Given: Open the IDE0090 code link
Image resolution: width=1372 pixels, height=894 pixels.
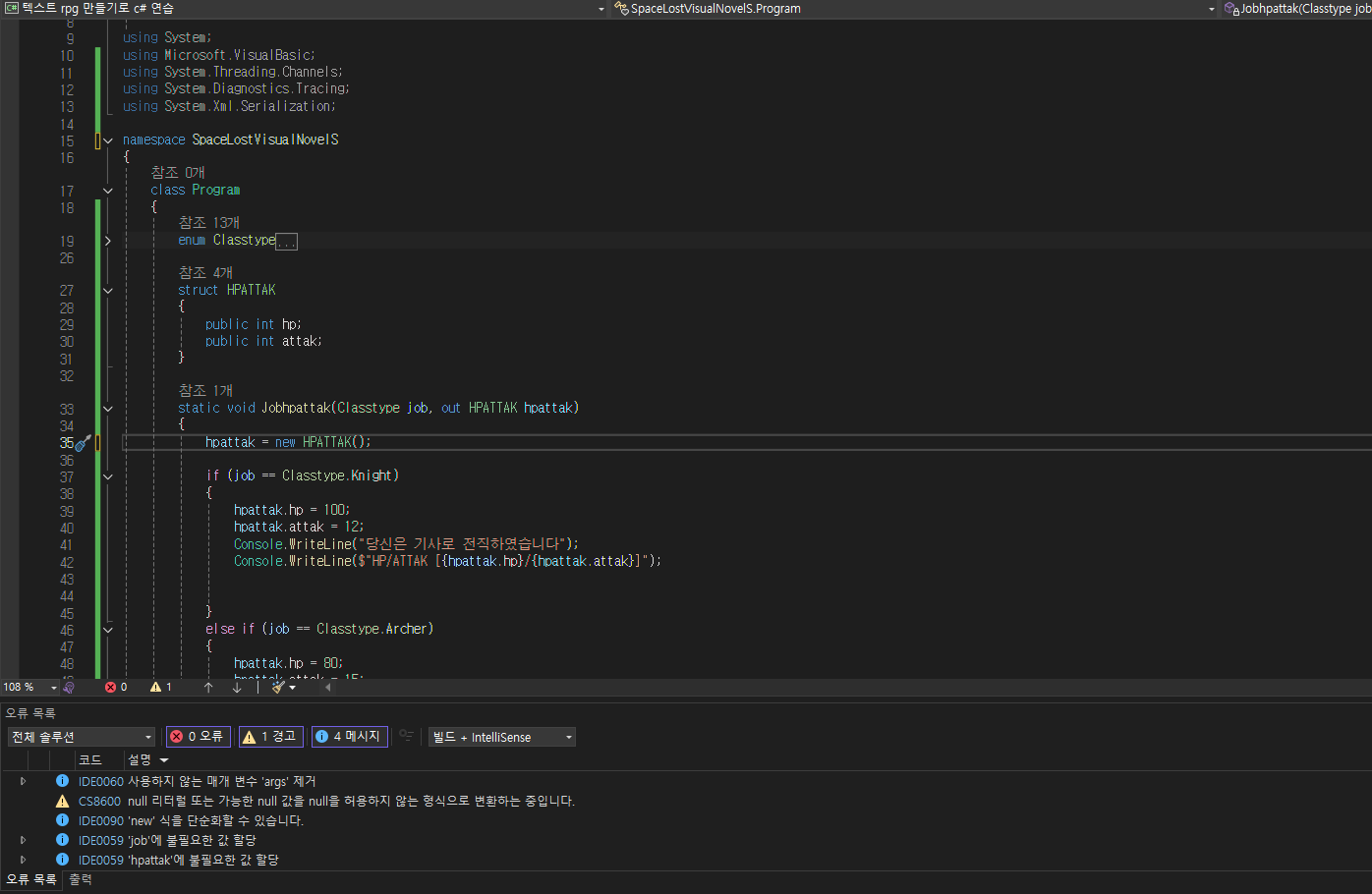Looking at the screenshot, I should (101, 821).
